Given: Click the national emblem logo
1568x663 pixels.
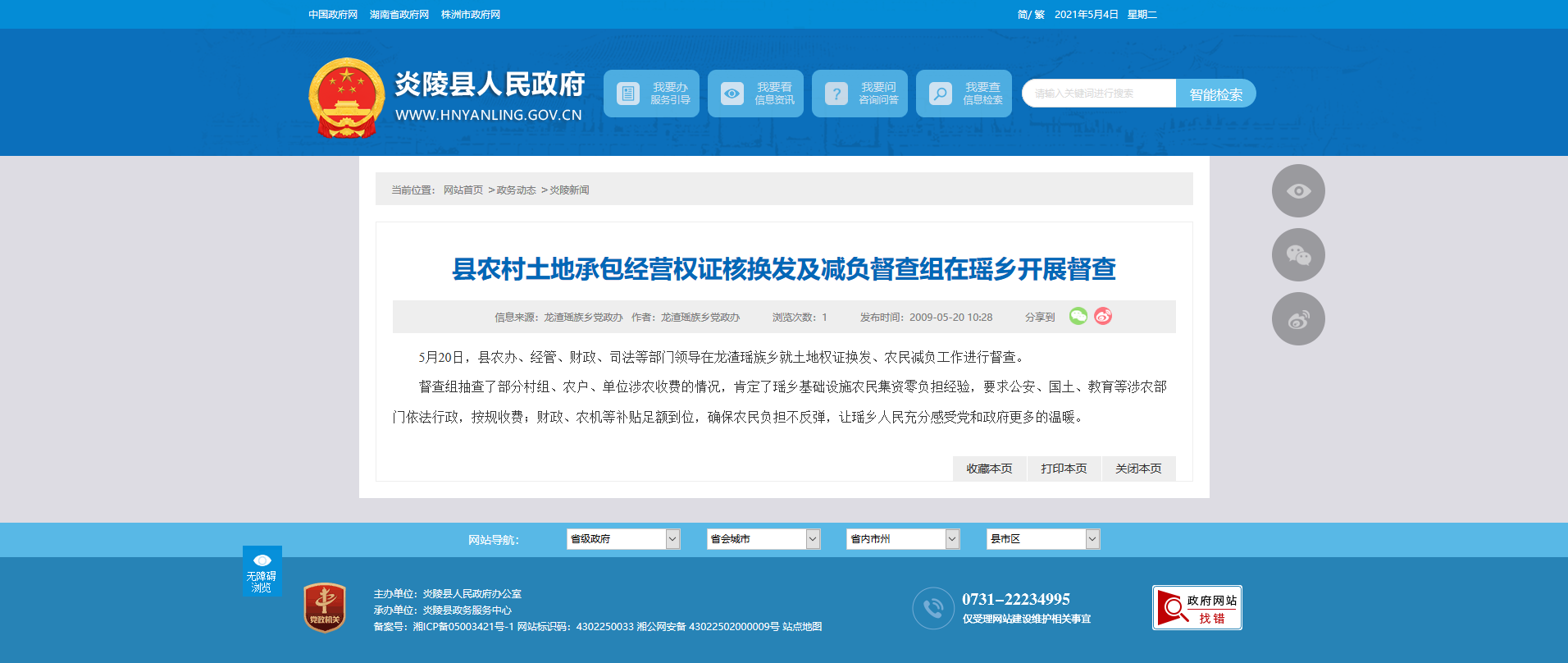Looking at the screenshot, I should pyautogui.click(x=346, y=98).
